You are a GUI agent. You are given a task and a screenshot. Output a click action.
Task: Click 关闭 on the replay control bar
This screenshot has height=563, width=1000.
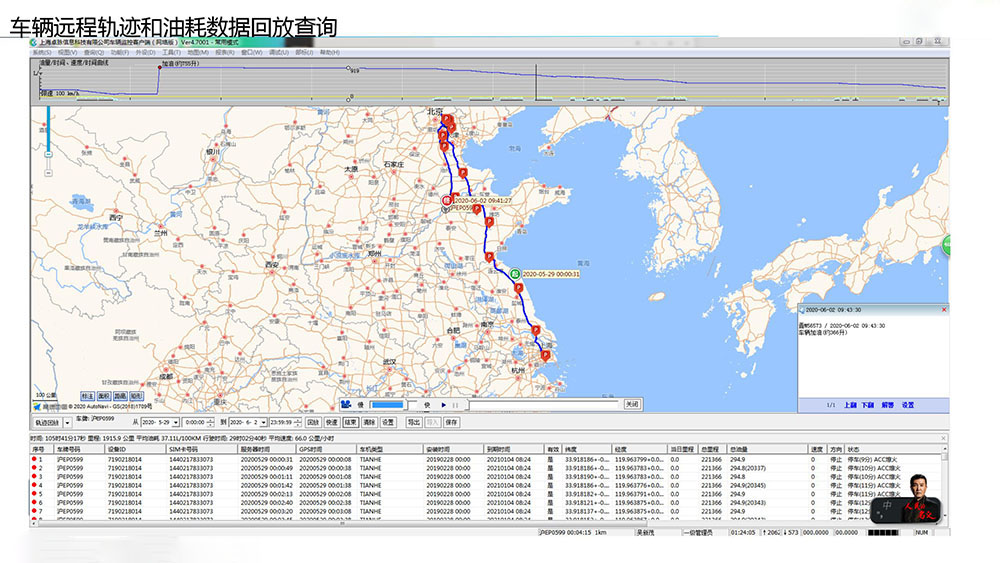click(x=631, y=404)
